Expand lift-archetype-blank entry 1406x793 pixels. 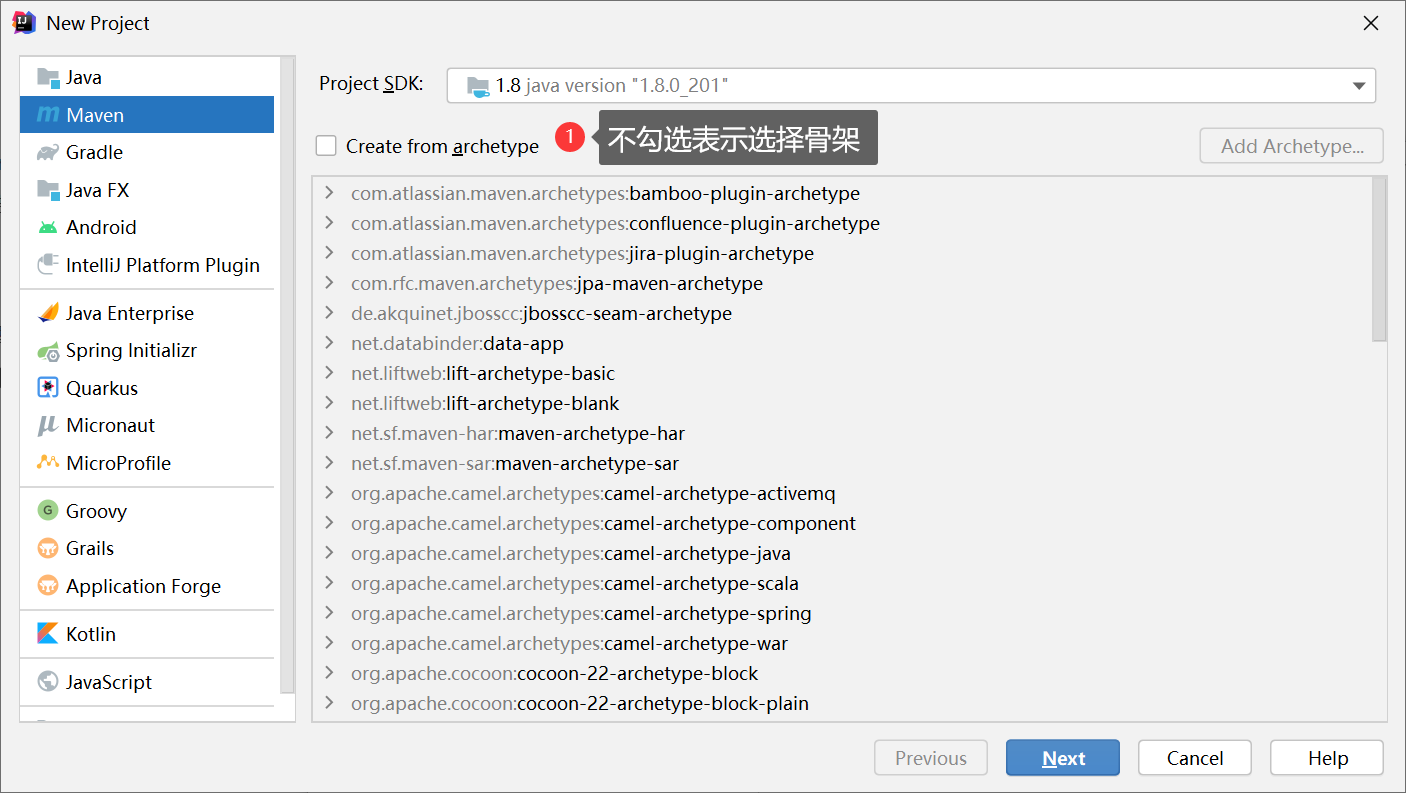(x=330, y=403)
